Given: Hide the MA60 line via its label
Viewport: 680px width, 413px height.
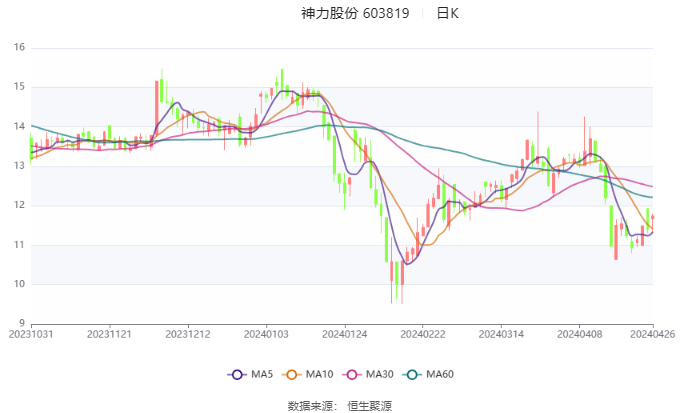Looking at the screenshot, I should [440, 374].
